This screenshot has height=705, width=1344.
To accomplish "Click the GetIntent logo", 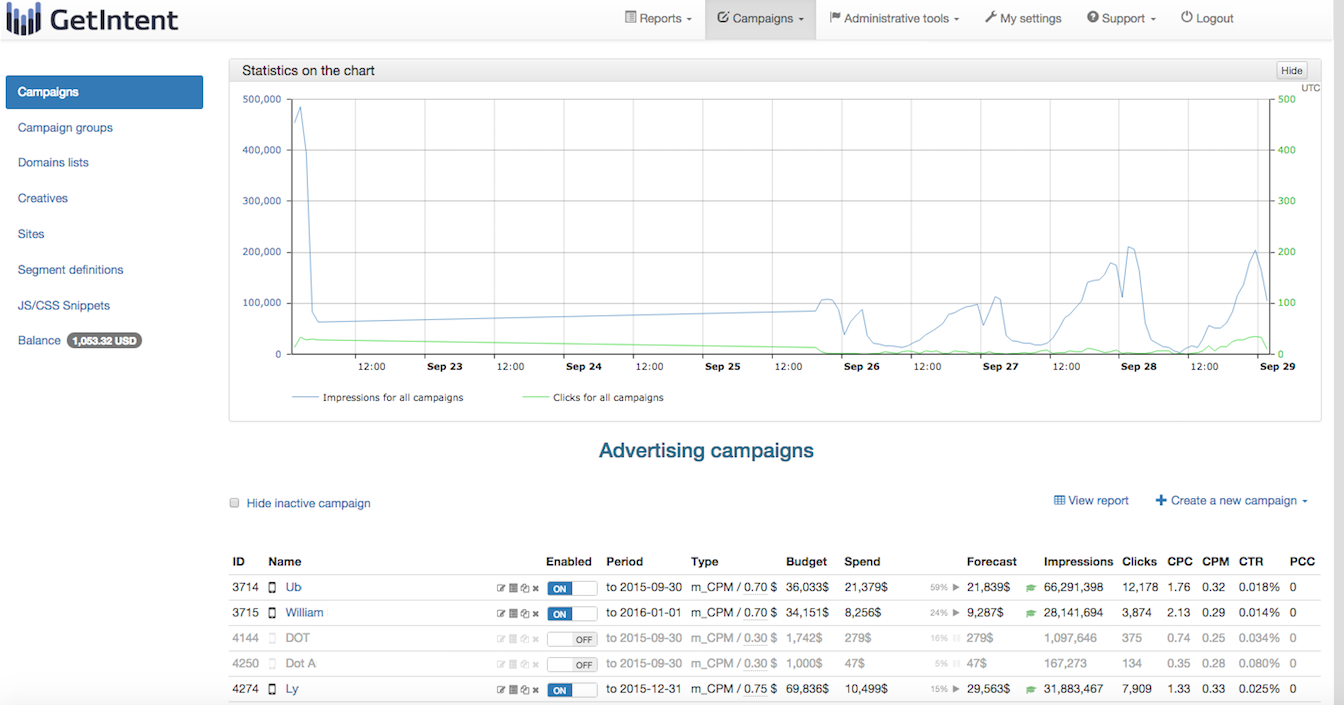I will 92,19.
